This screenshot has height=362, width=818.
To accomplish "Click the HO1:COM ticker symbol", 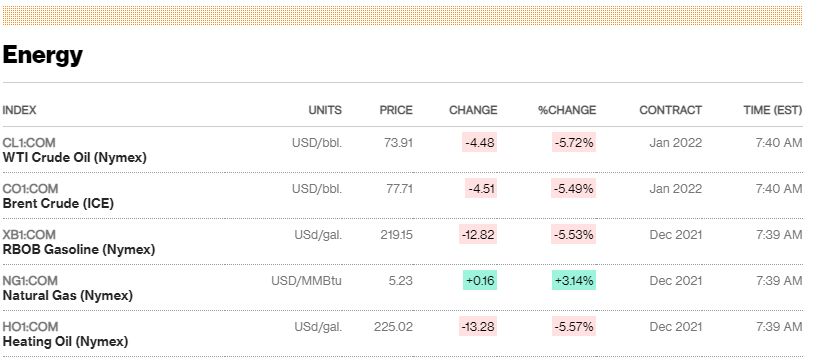I will 30,327.
